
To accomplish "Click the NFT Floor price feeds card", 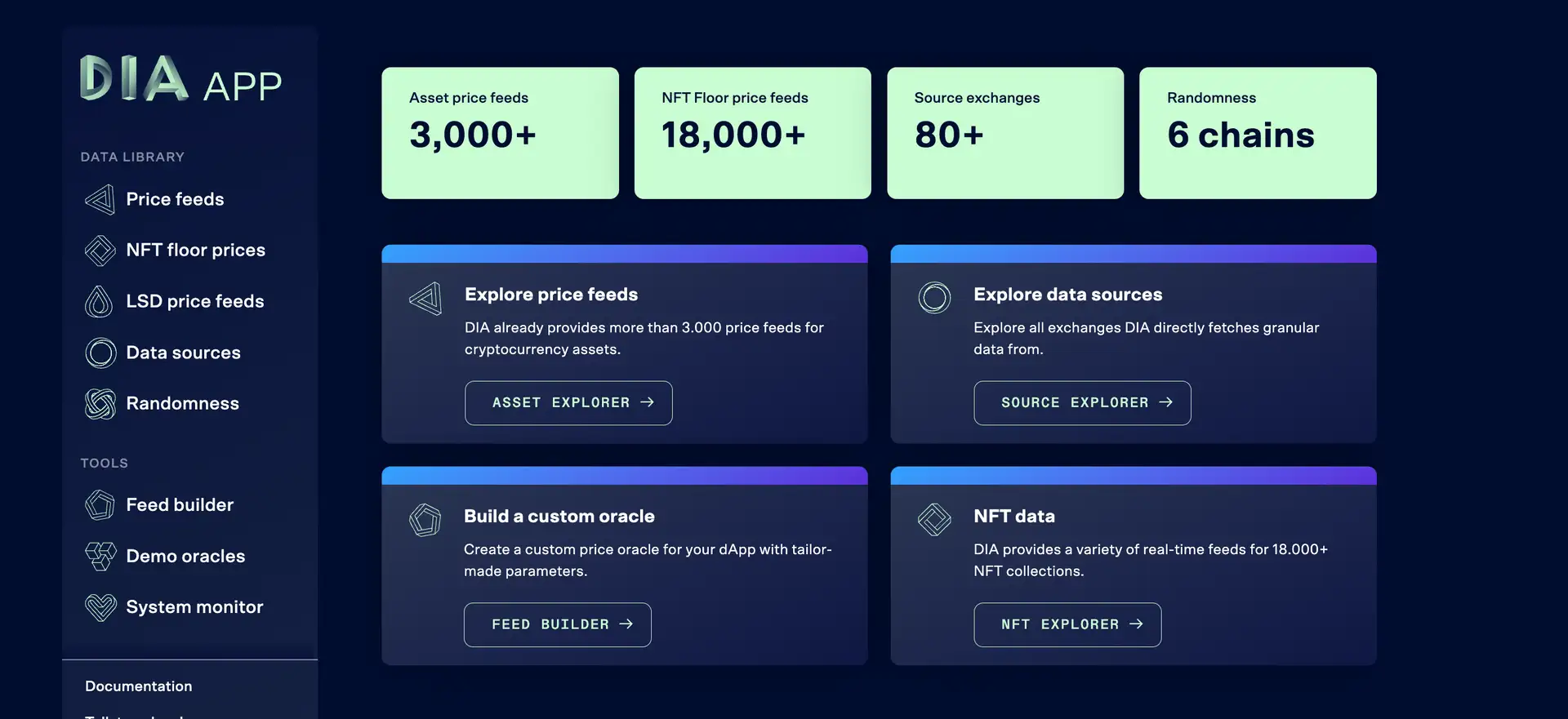I will [x=752, y=133].
